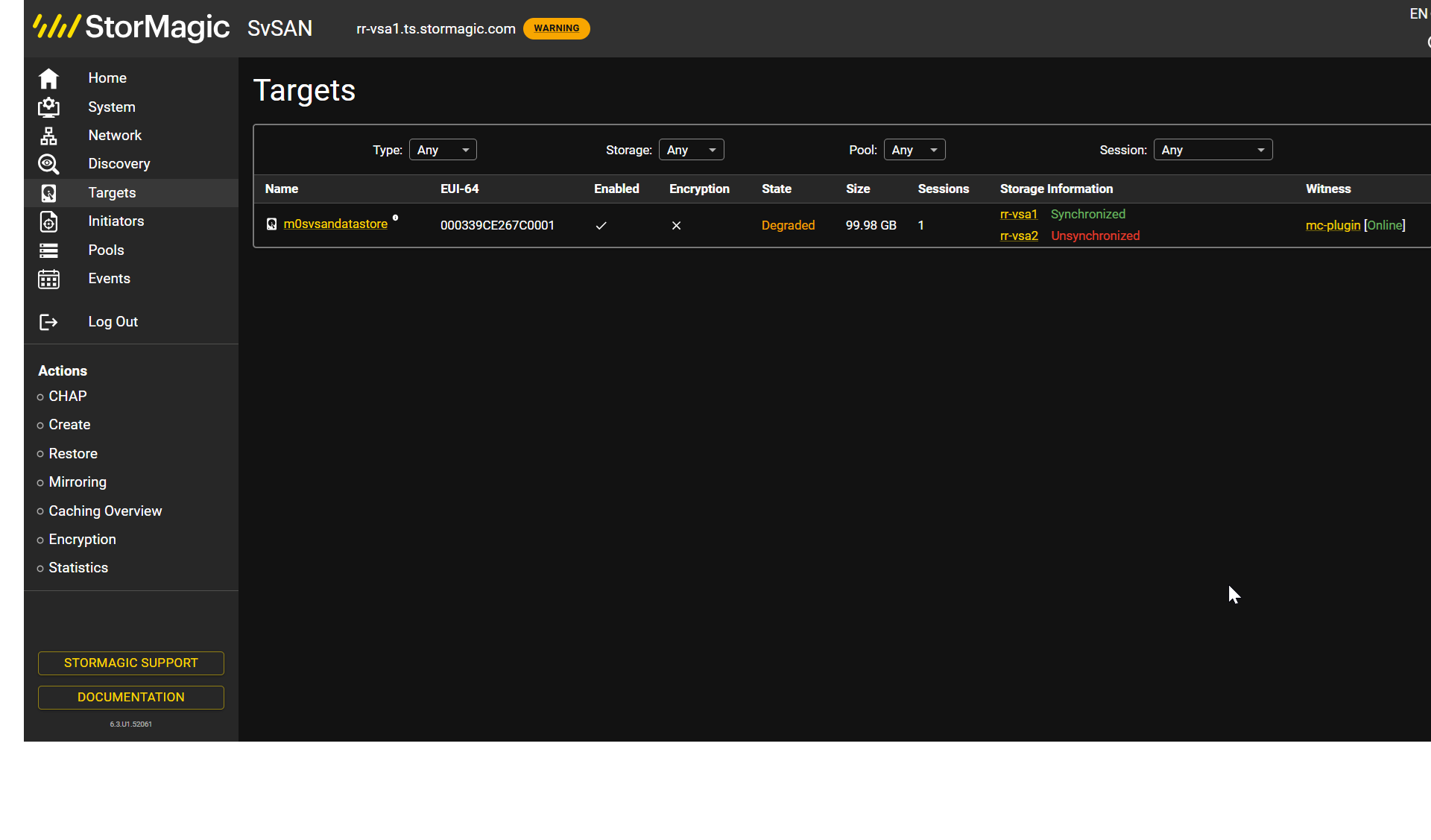Image resolution: width=1431 pixels, height=840 pixels.
Task: Open the rr-vsa2 storage link
Action: [x=1019, y=236]
